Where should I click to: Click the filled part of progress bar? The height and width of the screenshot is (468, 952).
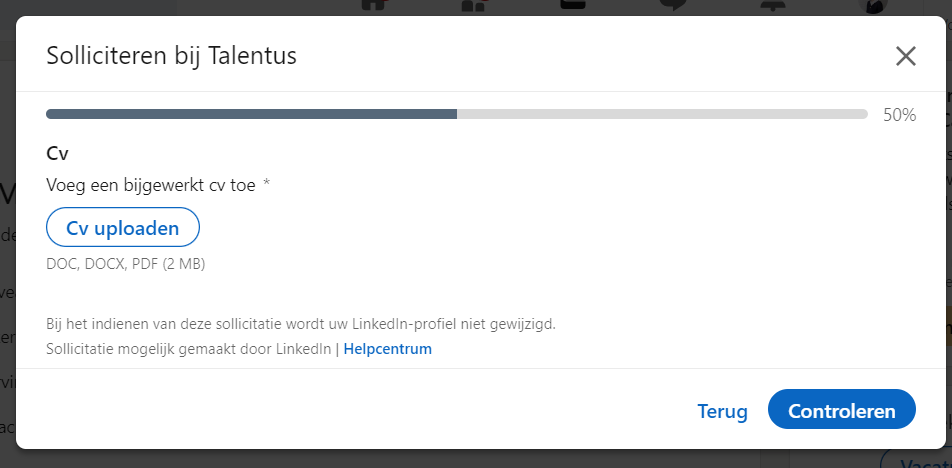pyautogui.click(x=251, y=114)
